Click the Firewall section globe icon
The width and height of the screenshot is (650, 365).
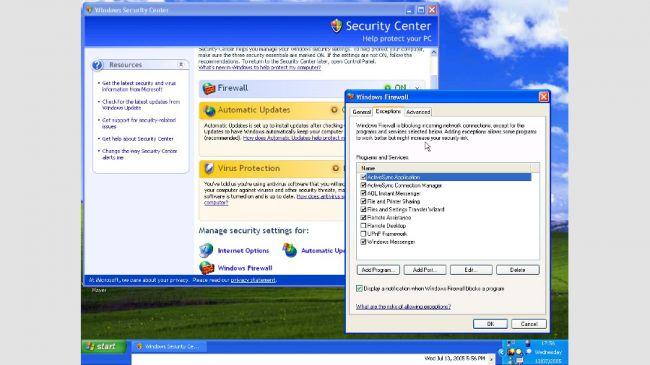tap(209, 88)
